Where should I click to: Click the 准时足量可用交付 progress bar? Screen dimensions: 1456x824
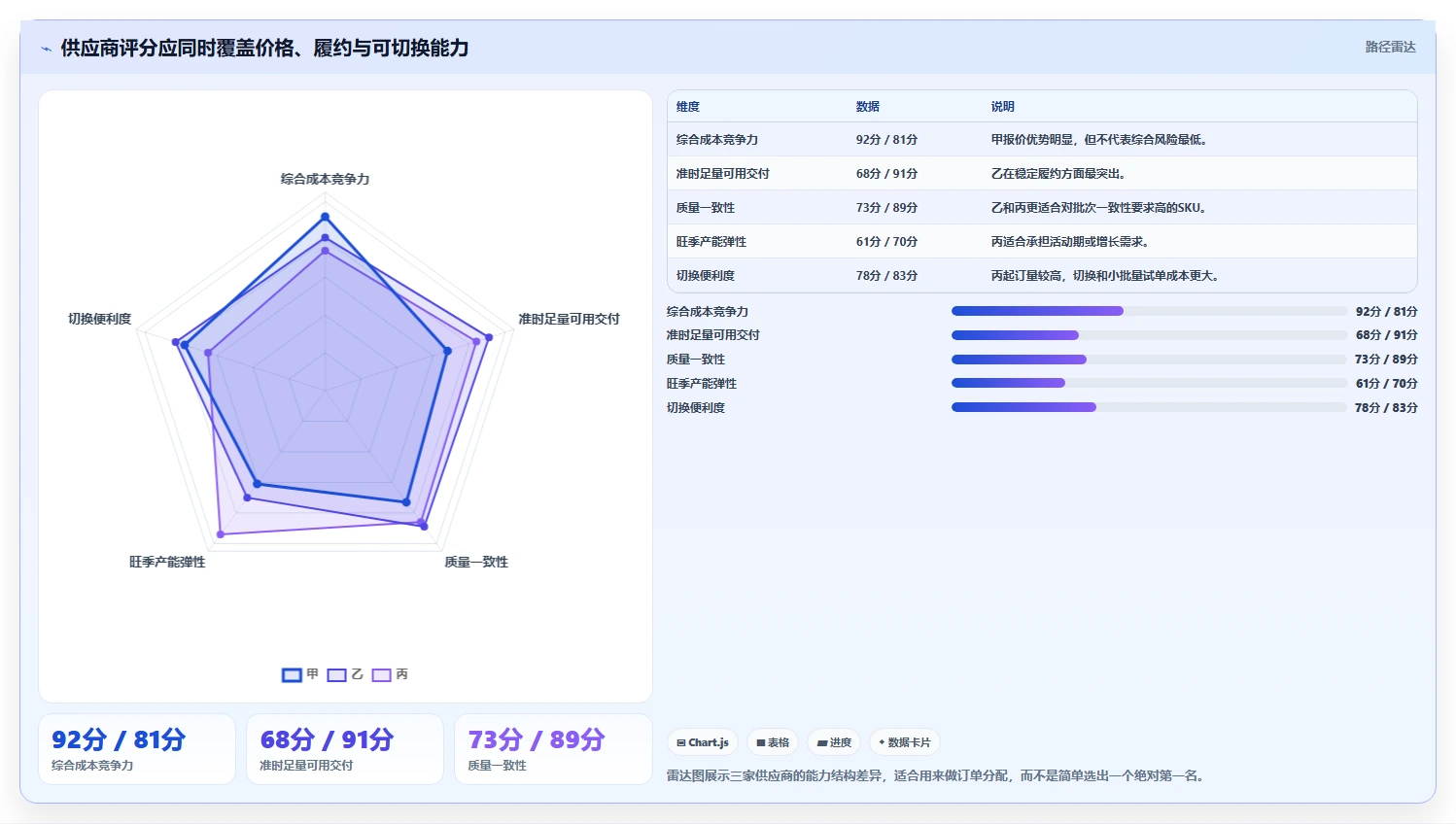[x=1149, y=335]
